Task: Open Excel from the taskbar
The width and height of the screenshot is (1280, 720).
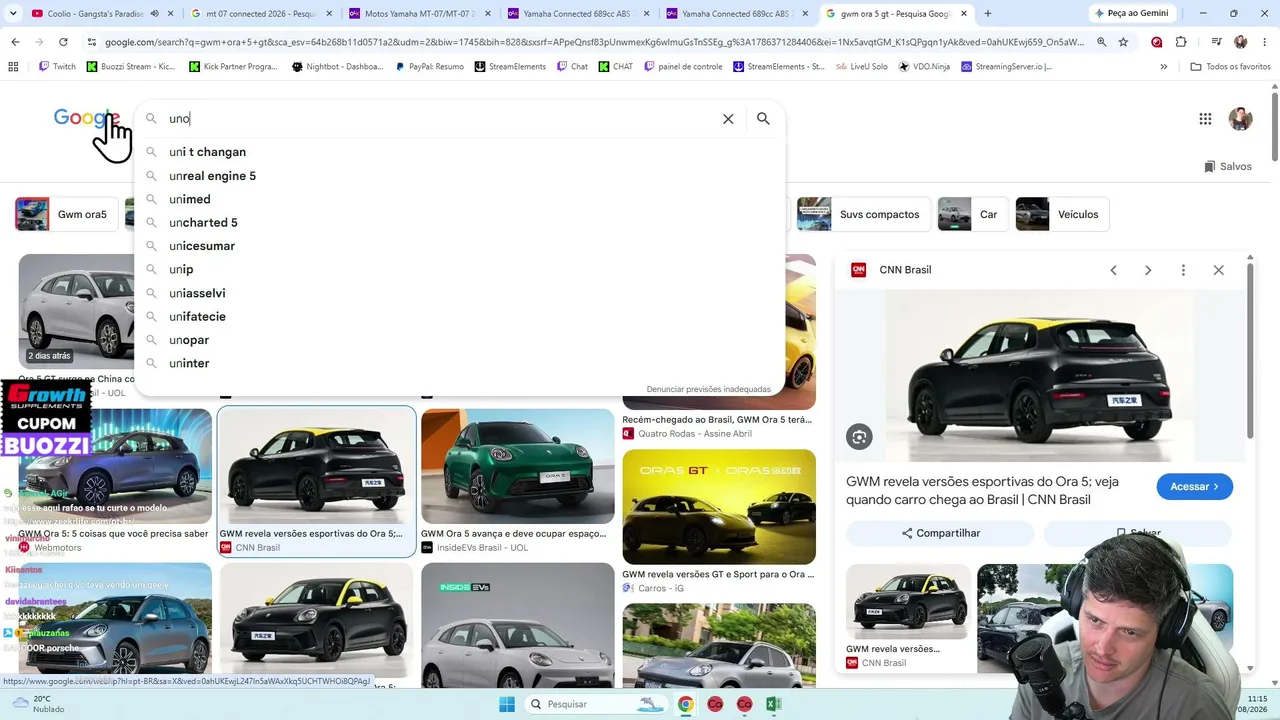Action: point(773,704)
